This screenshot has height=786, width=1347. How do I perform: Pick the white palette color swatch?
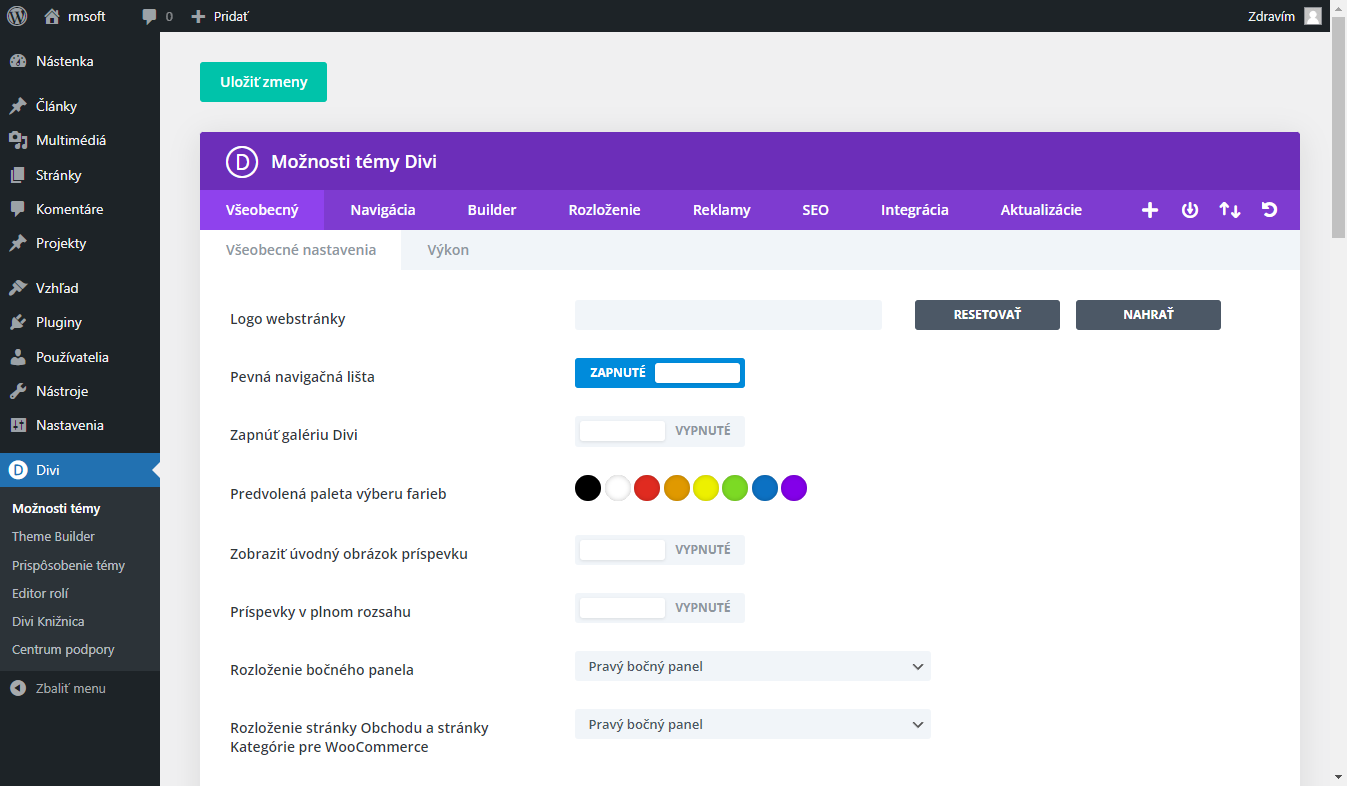[618, 488]
